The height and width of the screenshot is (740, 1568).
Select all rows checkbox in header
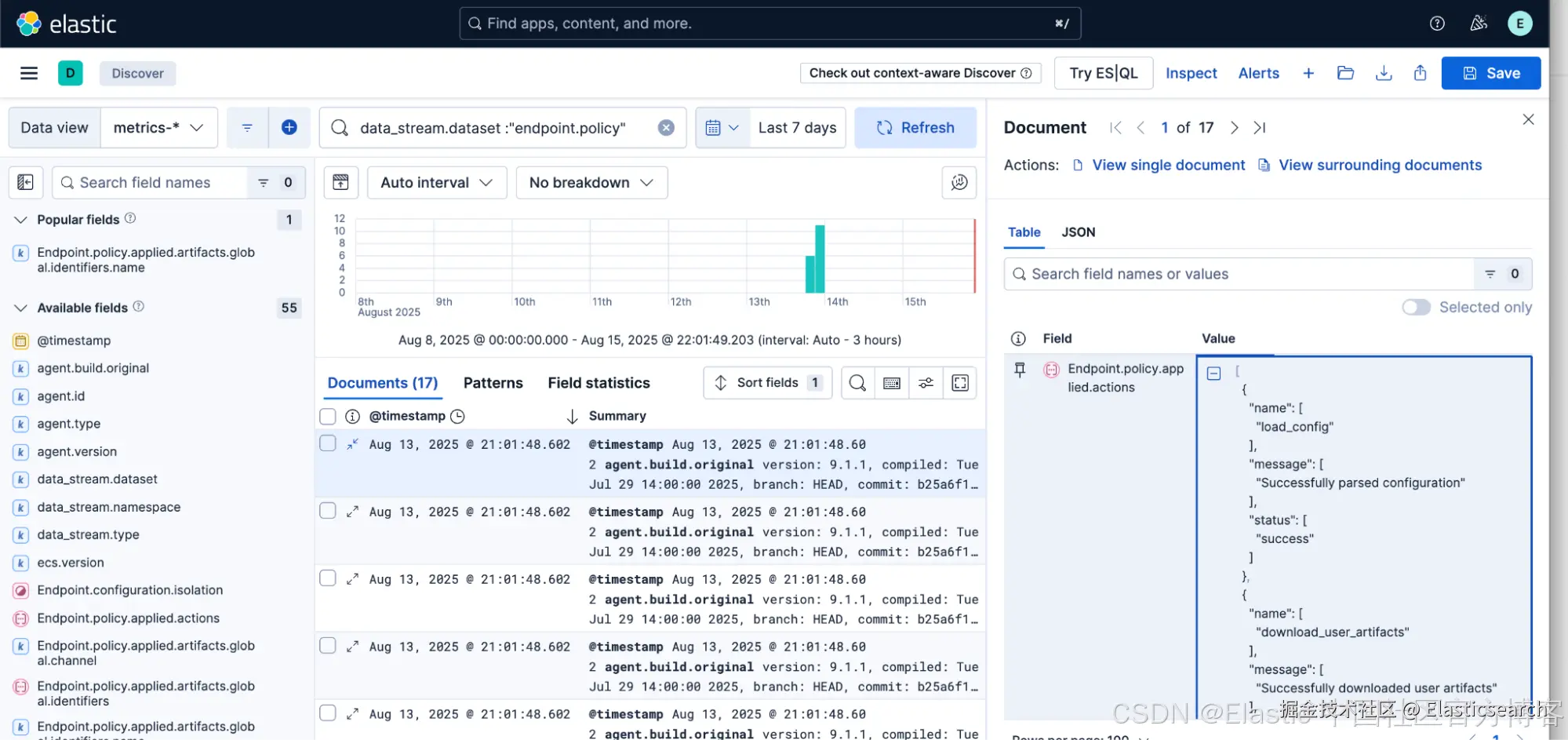(328, 416)
